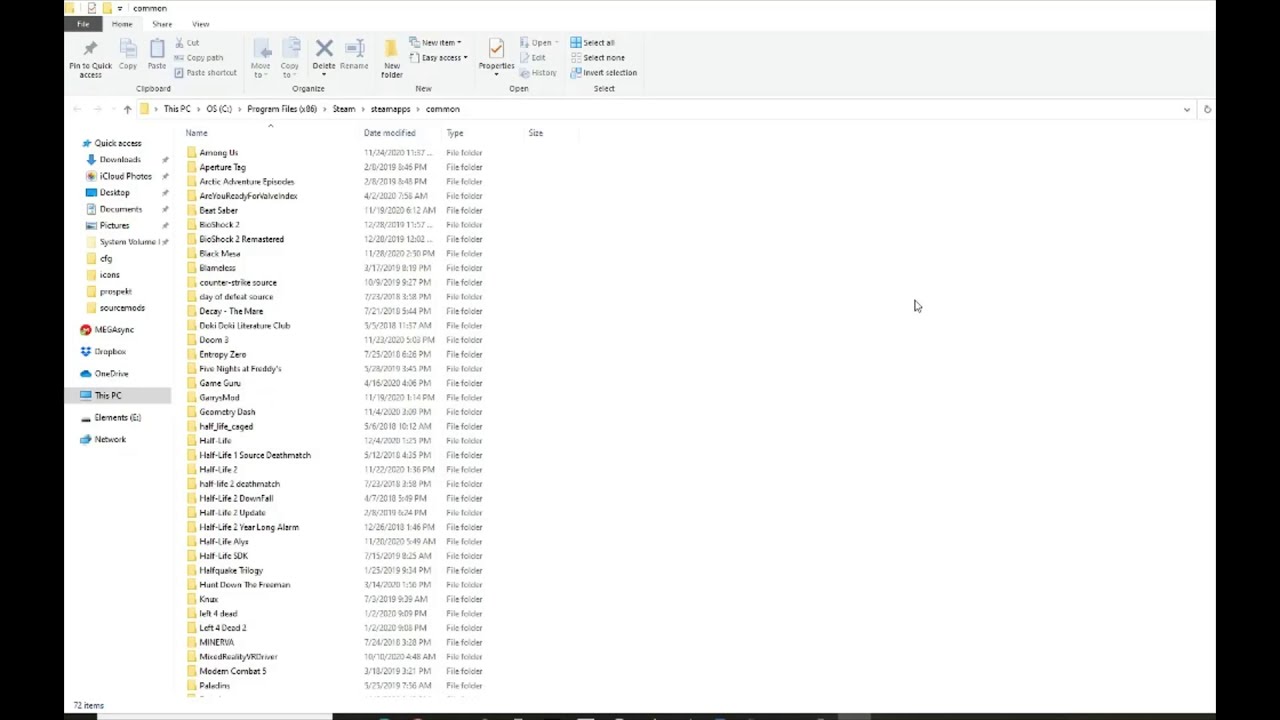
Task: Refresh the common folder view
Action: click(x=1207, y=109)
